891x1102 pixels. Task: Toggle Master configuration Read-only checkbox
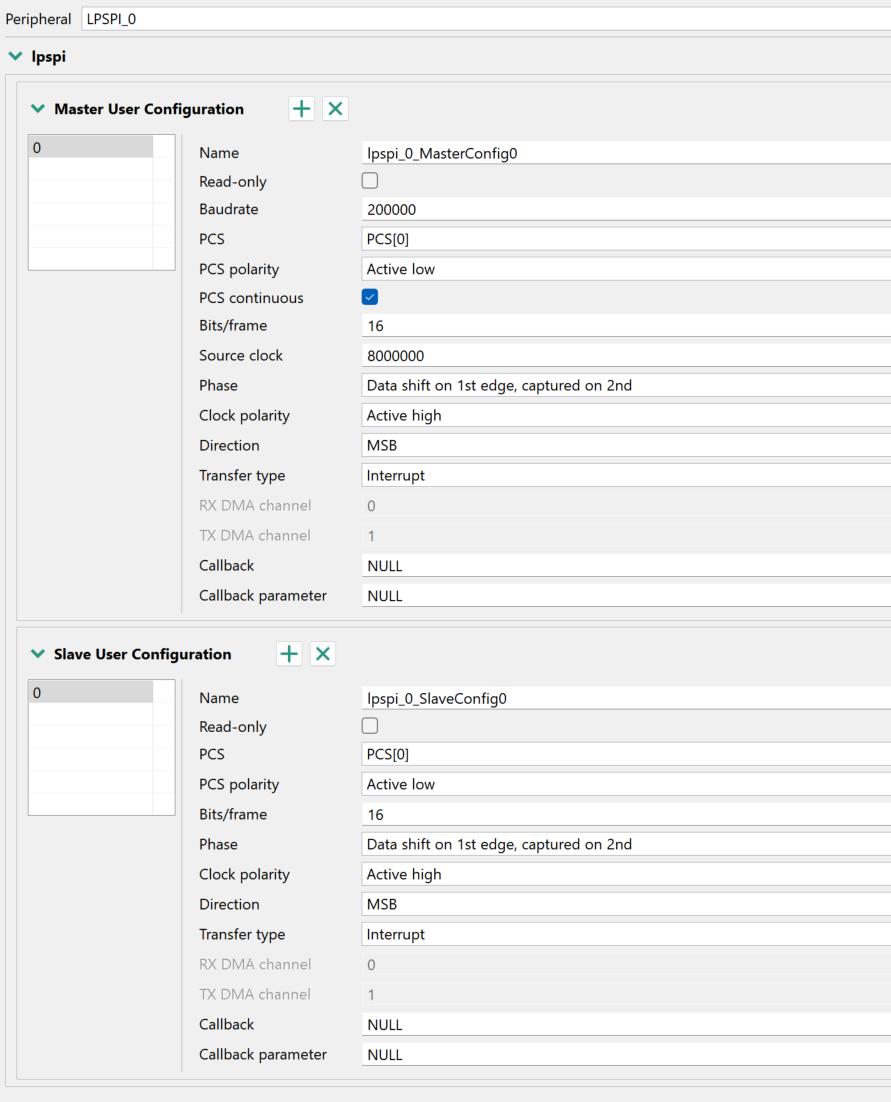pyautogui.click(x=370, y=181)
